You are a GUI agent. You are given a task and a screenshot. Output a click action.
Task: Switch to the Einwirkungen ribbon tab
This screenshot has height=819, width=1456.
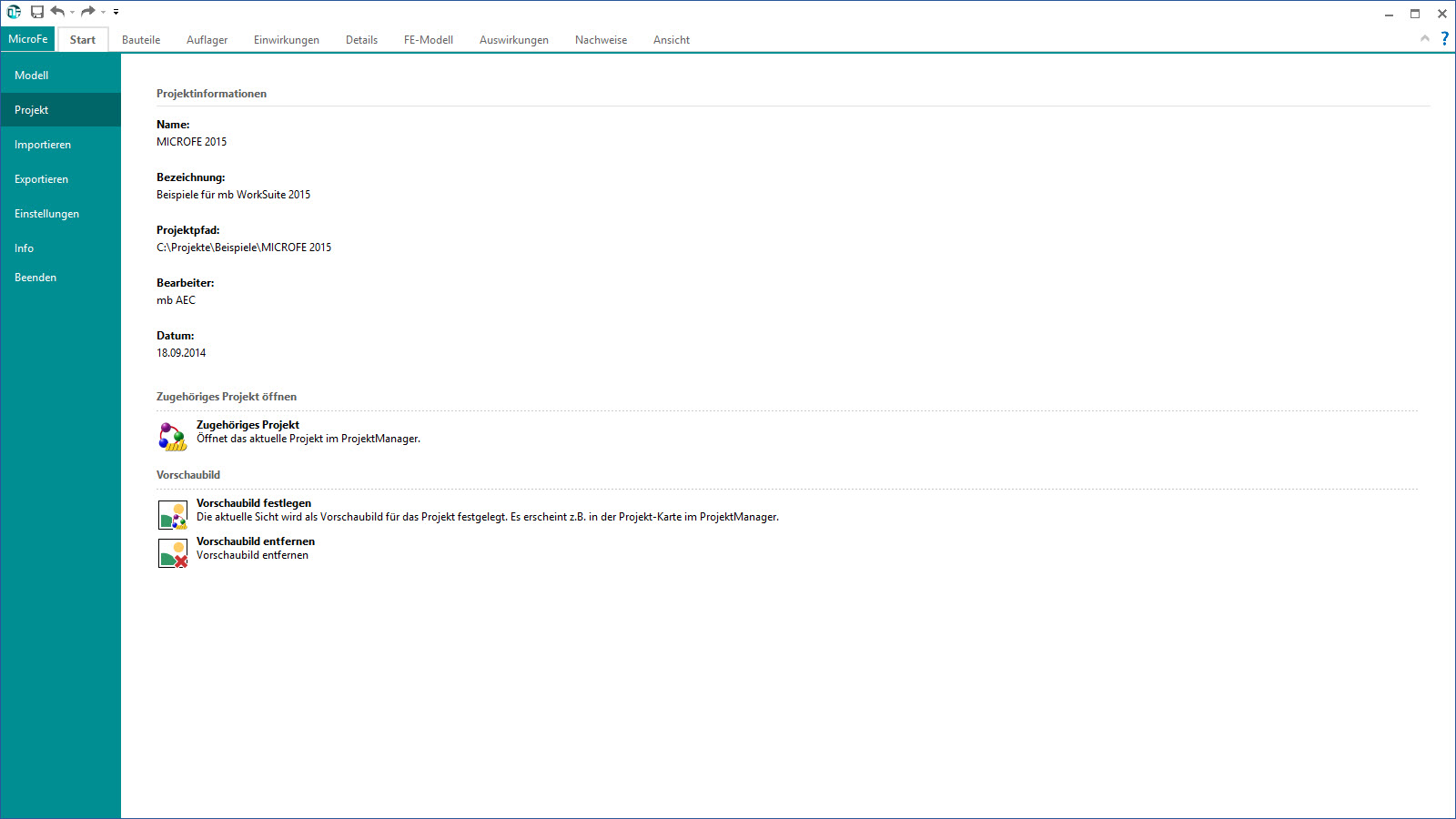[287, 40]
